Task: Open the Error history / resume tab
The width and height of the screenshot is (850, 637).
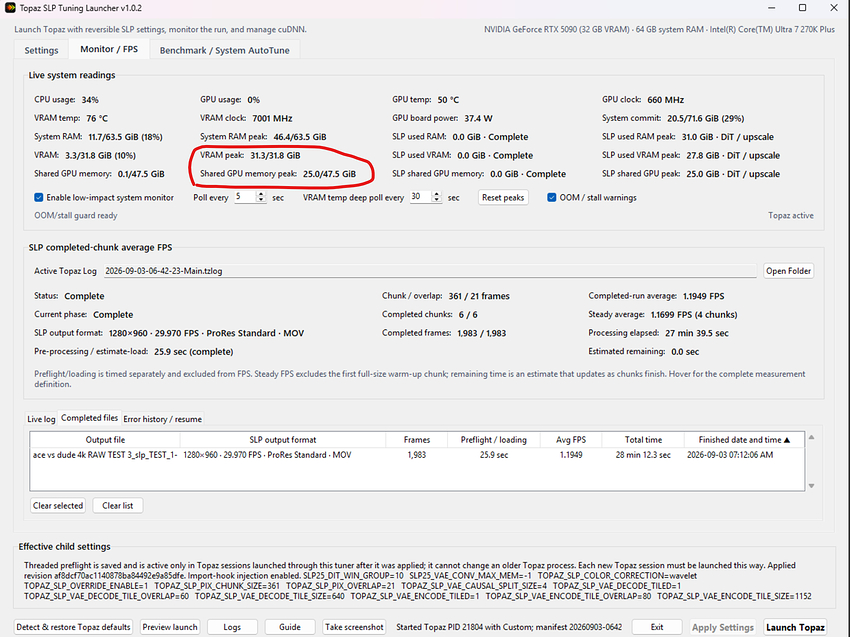Action: pos(163,419)
